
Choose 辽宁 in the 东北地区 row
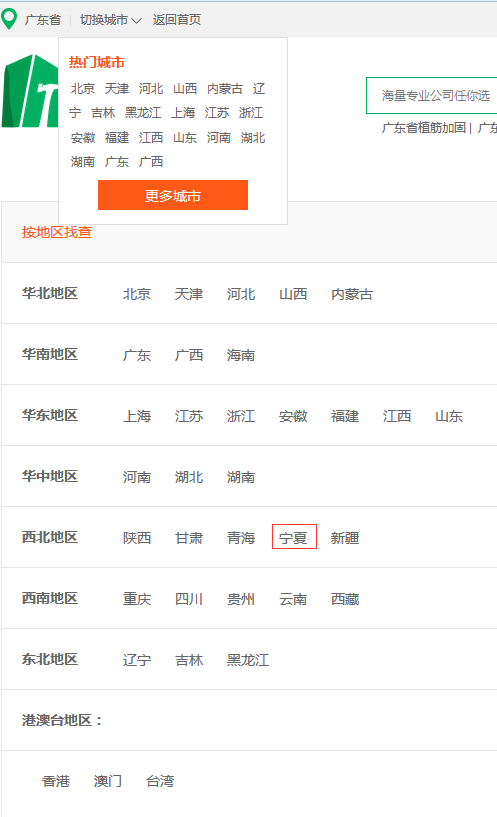[x=136, y=660]
